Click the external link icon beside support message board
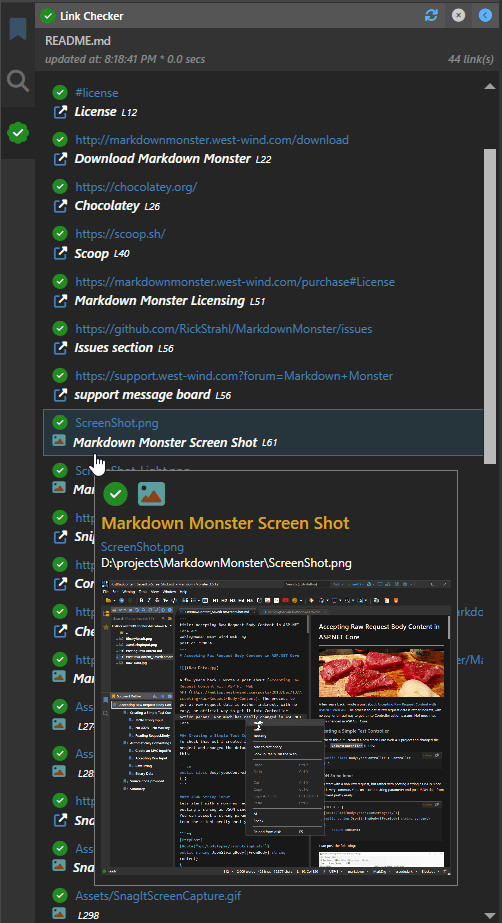Image resolution: width=502 pixels, height=923 pixels. pyautogui.click(x=60, y=395)
